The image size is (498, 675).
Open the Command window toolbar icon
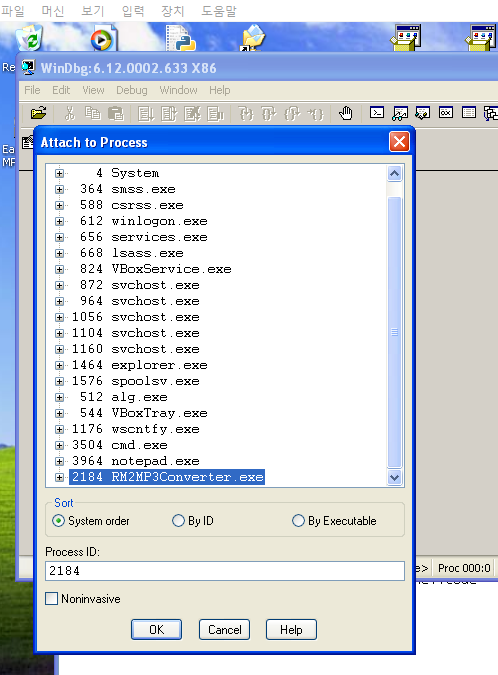click(x=377, y=113)
